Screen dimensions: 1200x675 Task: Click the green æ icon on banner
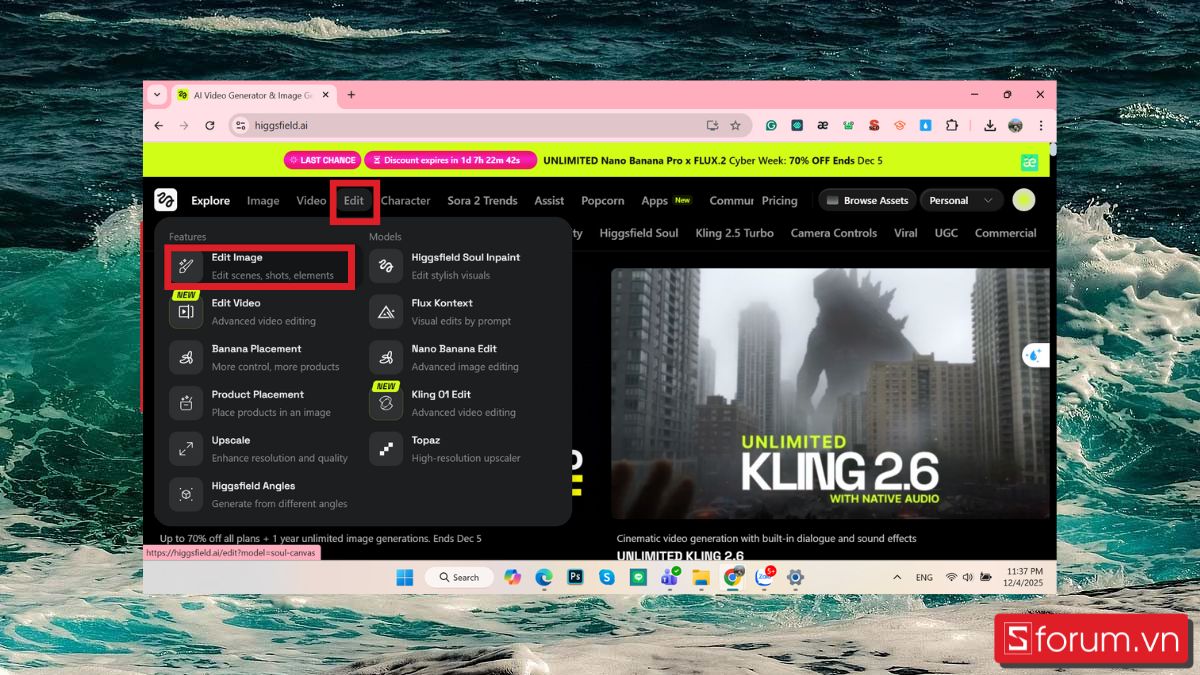tap(1029, 161)
